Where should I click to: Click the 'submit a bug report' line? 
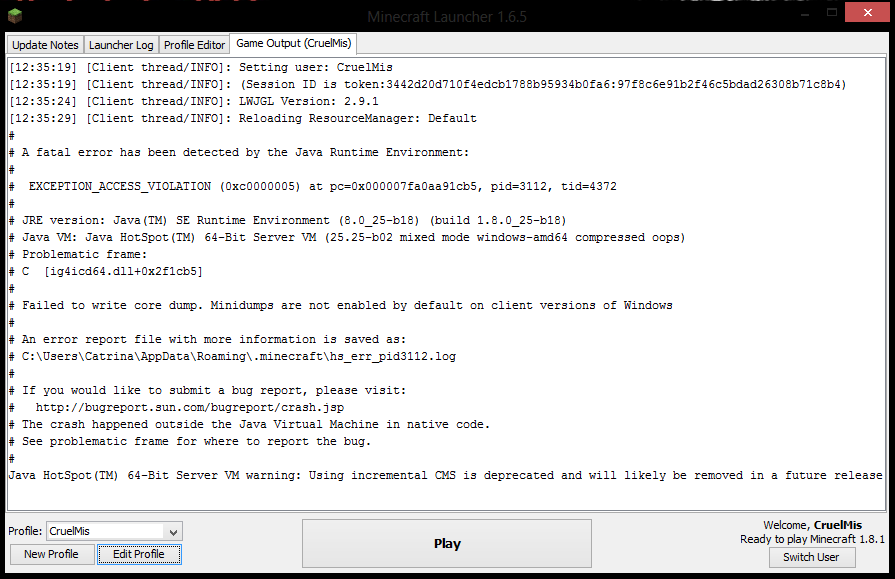(208, 391)
